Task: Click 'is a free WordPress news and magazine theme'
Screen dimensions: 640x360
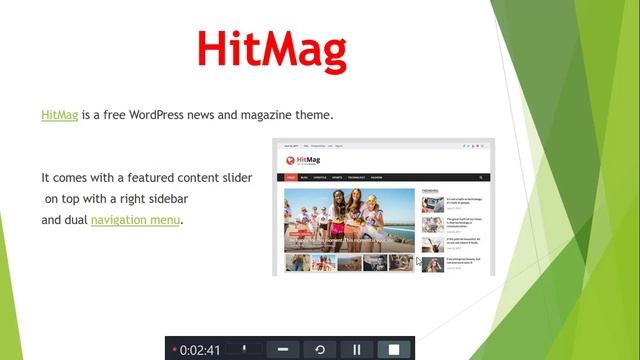Action: [x=207, y=115]
